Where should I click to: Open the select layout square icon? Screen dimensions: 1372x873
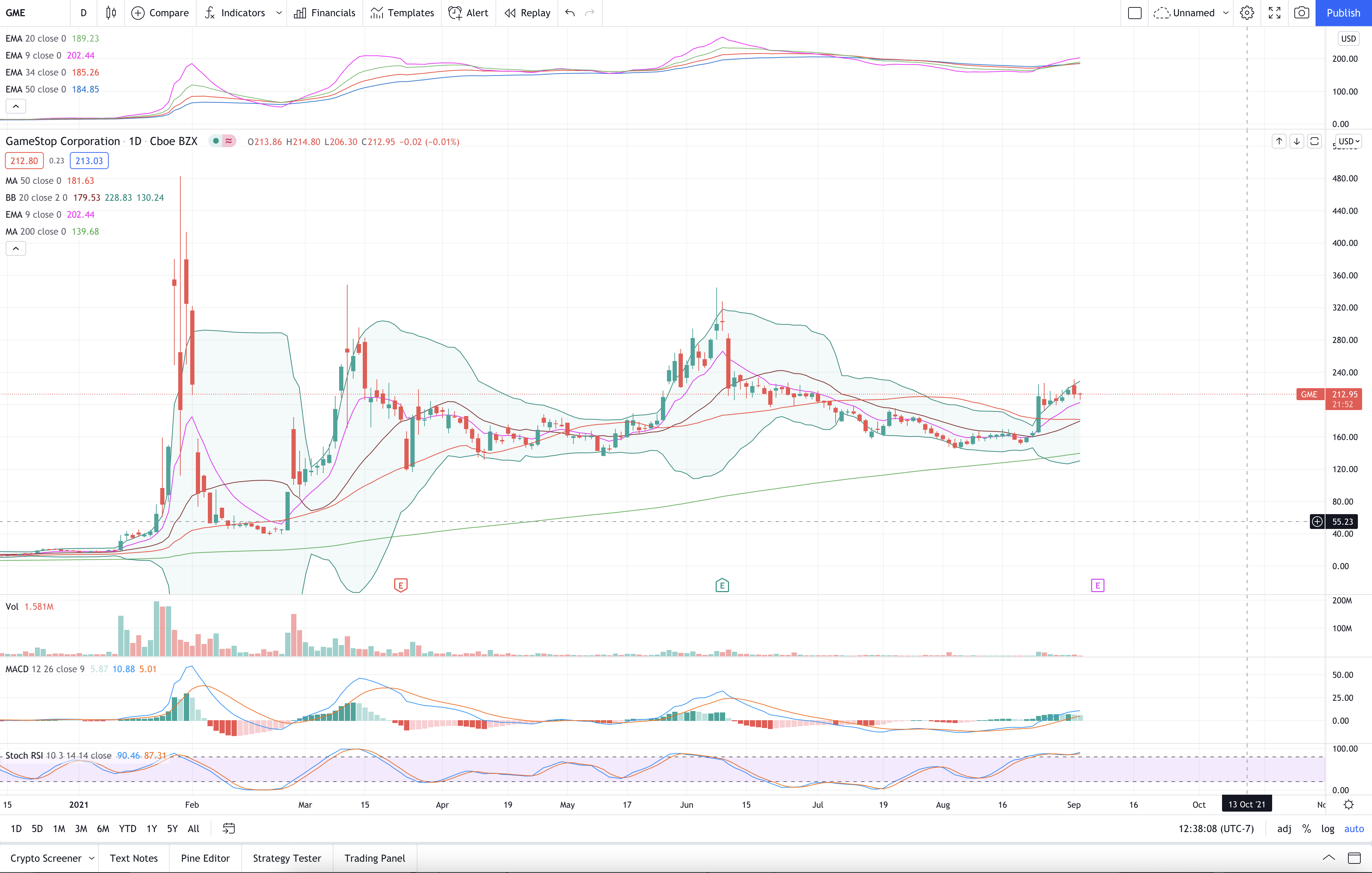pyautogui.click(x=1135, y=13)
